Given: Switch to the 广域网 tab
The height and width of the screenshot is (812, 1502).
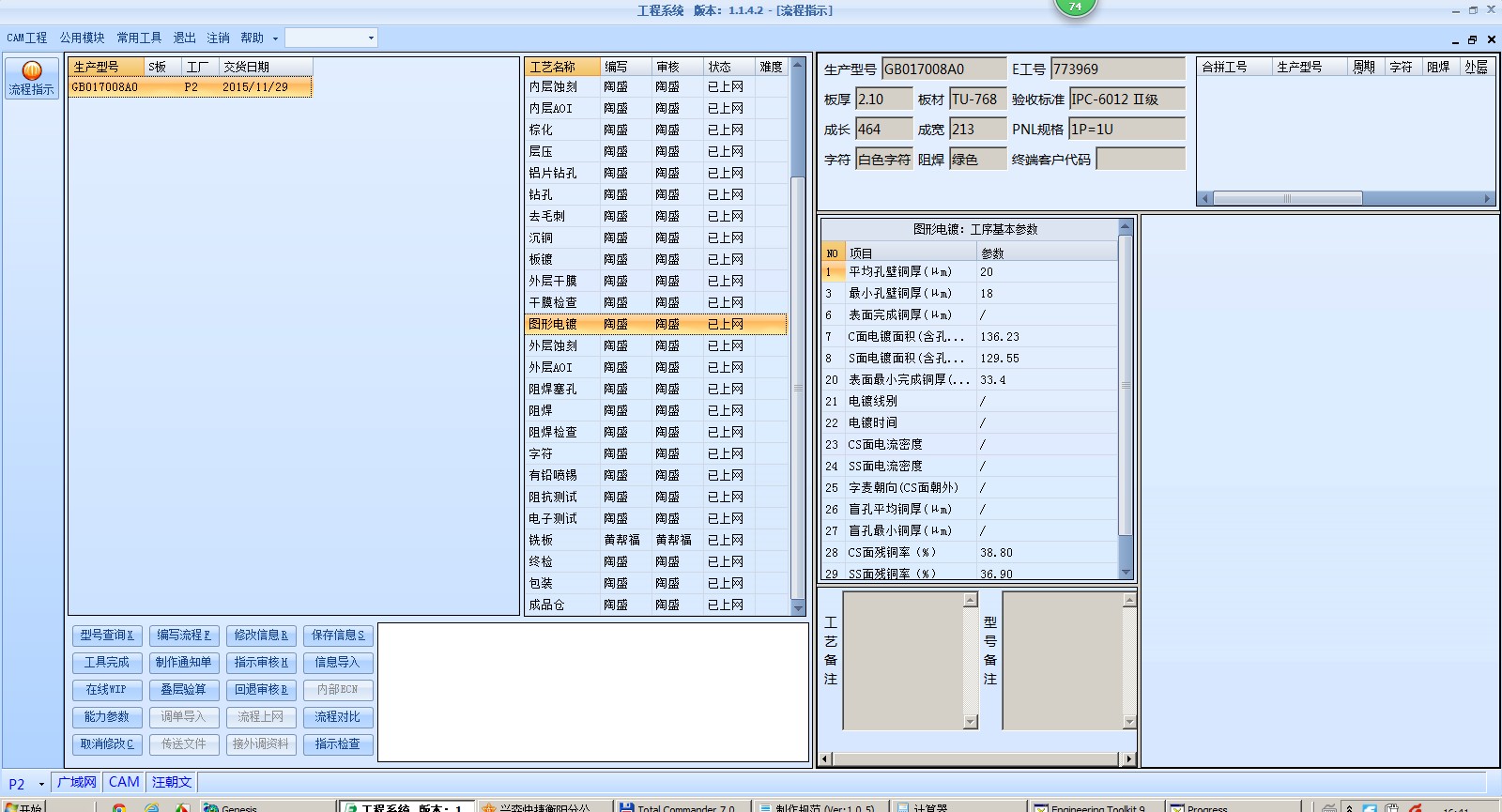Looking at the screenshot, I should [76, 782].
